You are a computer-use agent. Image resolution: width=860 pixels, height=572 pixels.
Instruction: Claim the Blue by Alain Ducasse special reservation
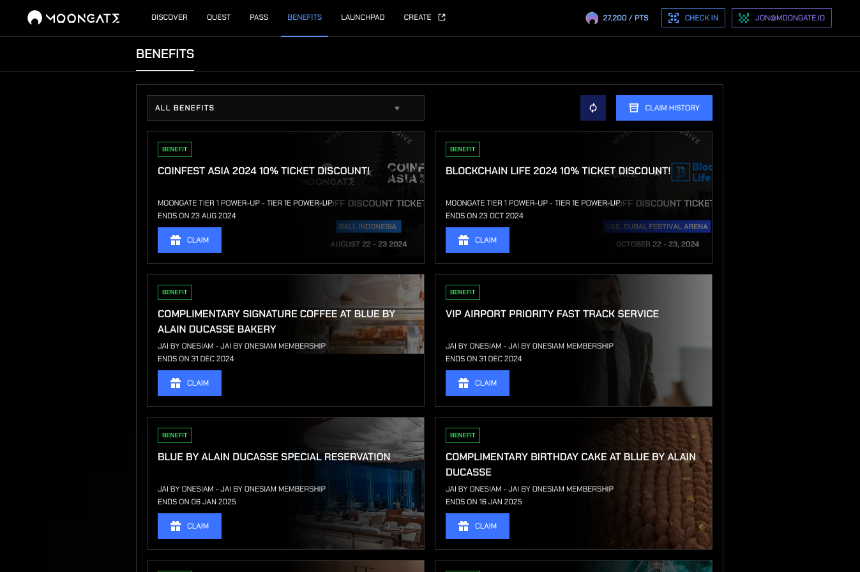pyautogui.click(x=190, y=526)
